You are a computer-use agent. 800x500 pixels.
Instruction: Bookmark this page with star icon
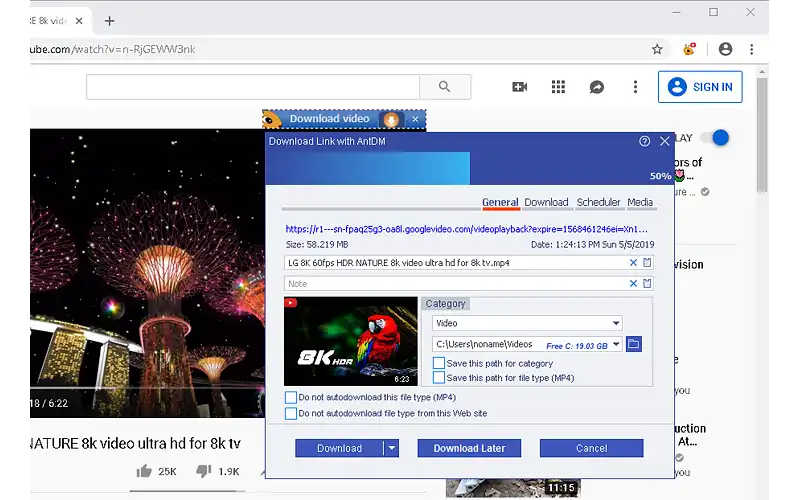[x=657, y=49]
